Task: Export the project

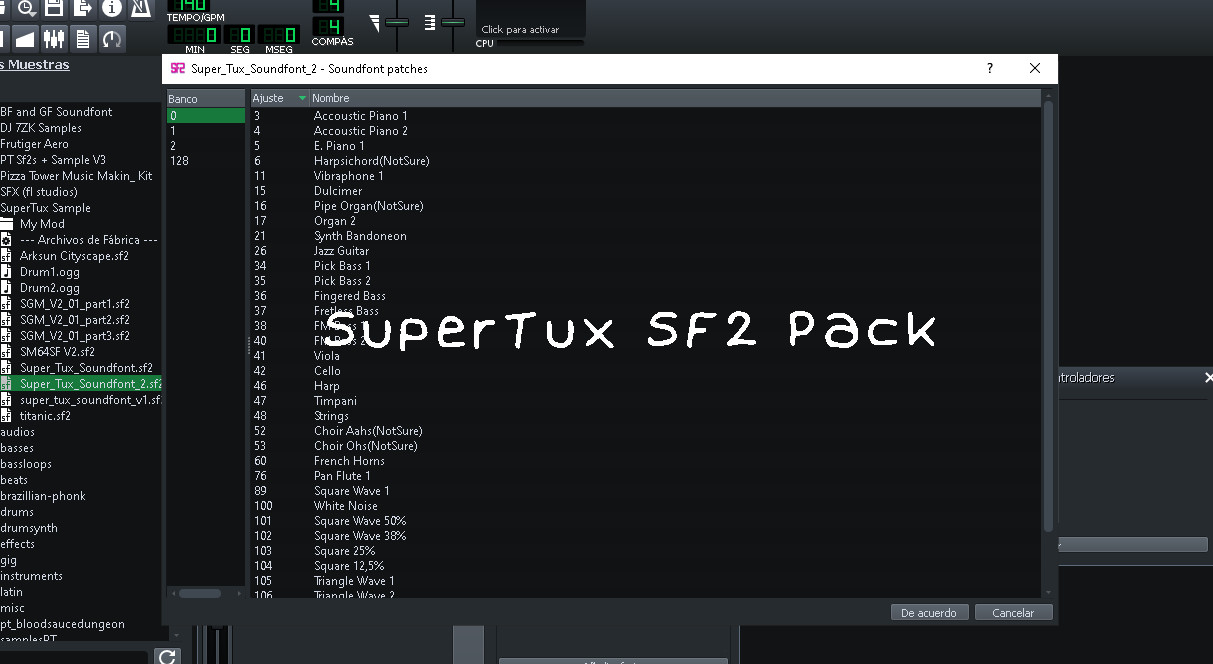Action: (x=82, y=9)
